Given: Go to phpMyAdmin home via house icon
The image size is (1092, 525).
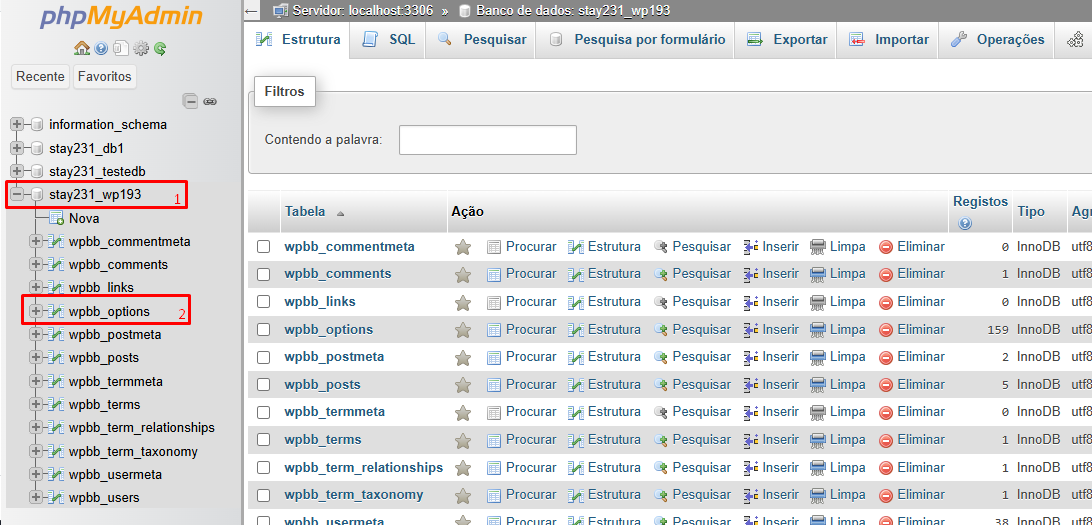Looking at the screenshot, I should 81,48.
